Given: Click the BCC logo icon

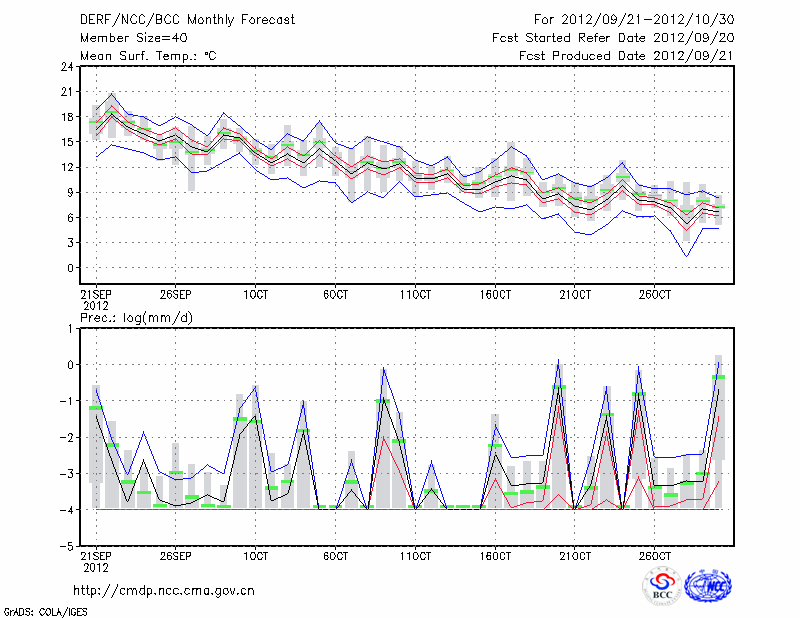Looking at the screenshot, I should point(661,587).
